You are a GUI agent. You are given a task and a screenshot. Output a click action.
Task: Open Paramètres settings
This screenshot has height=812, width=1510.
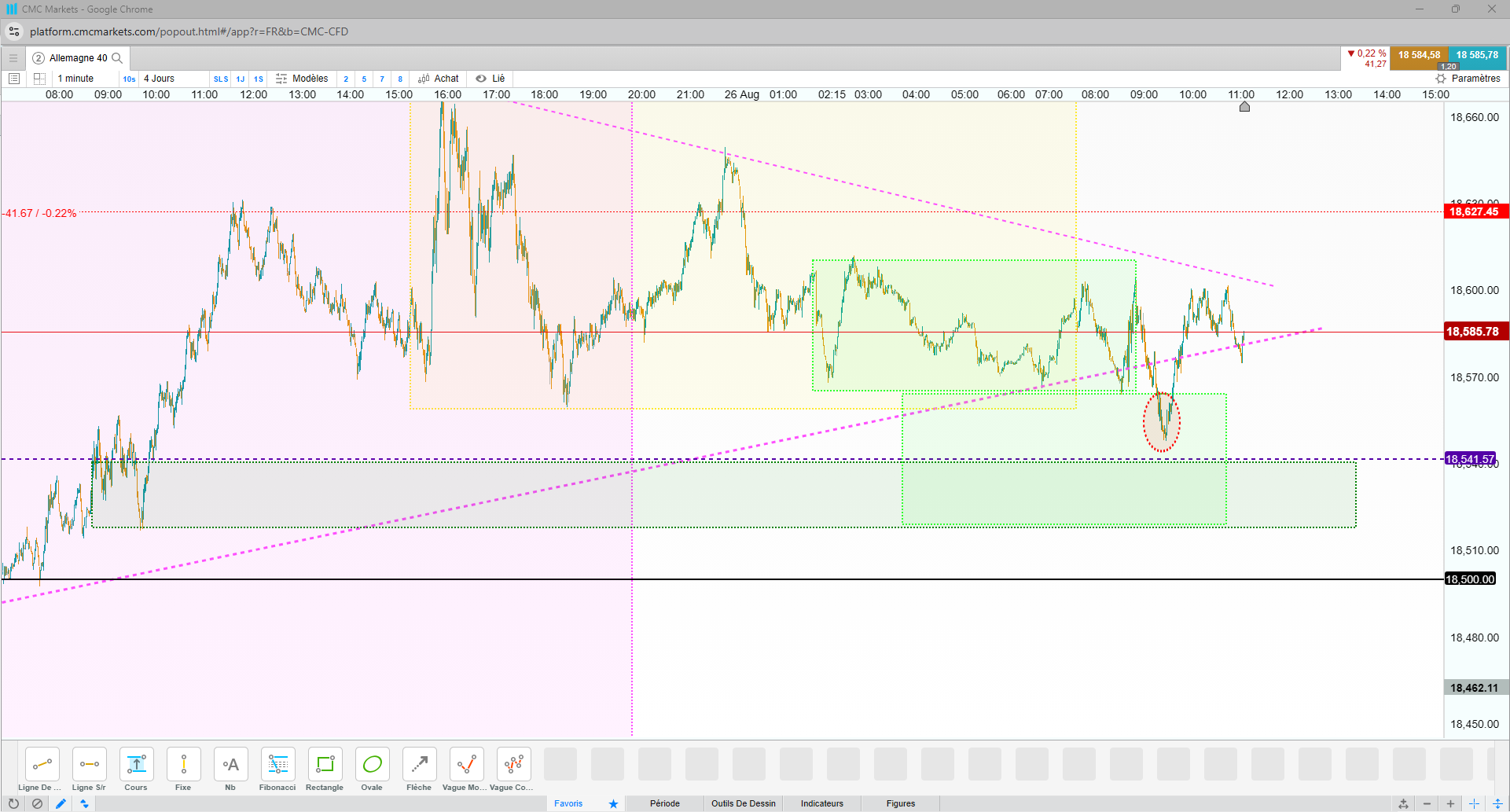[1468, 79]
